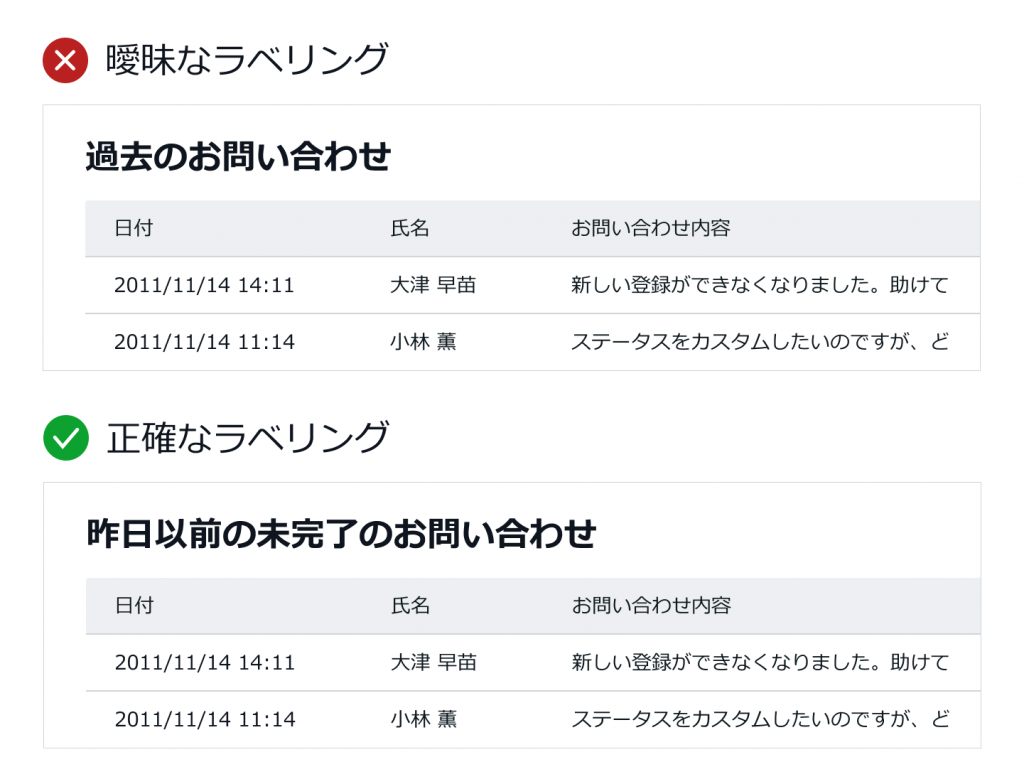Click the 氏名 column header in the upper table

(409, 228)
